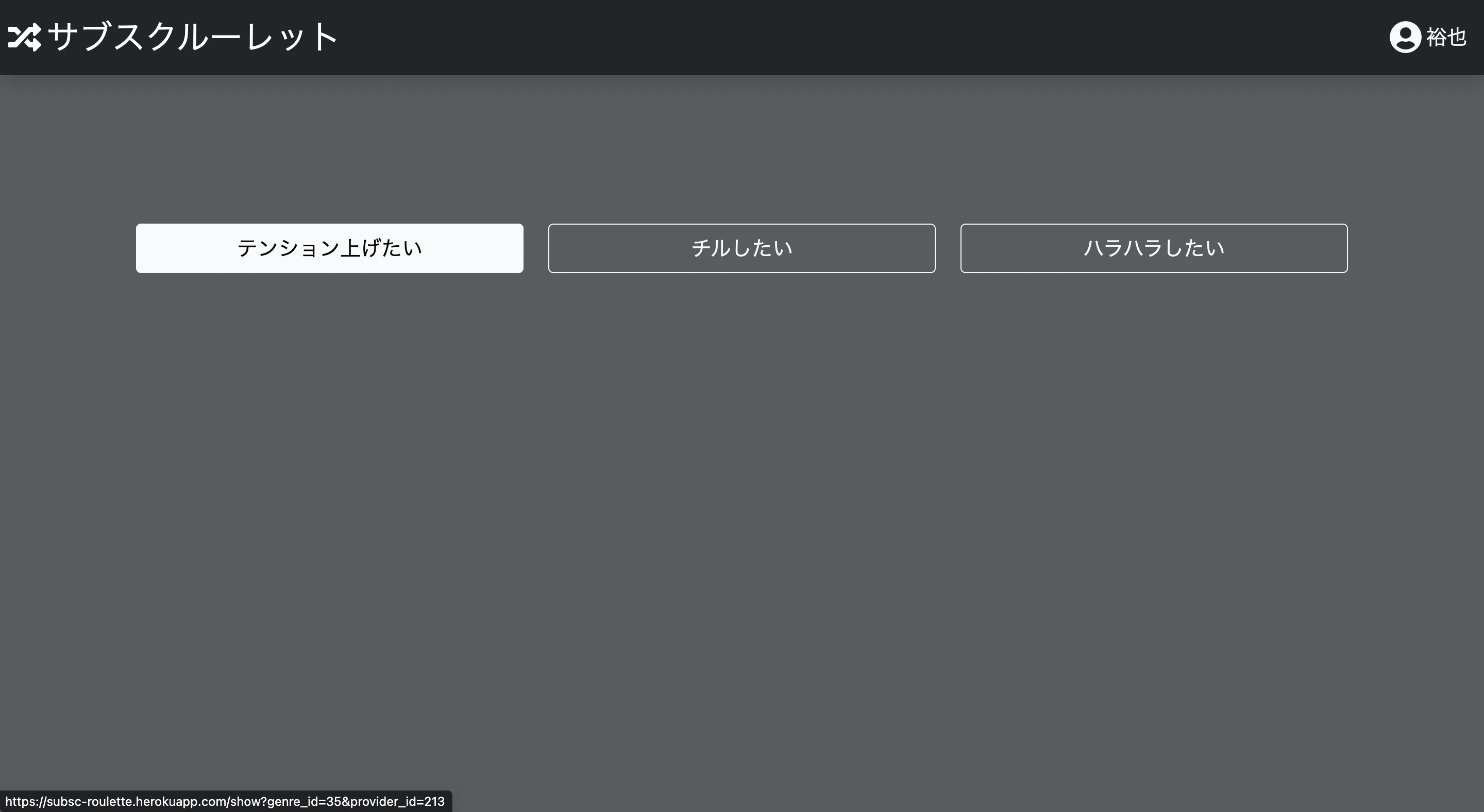1484x812 pixels.
Task: Activate the middle チルしたい button
Action: click(x=741, y=248)
